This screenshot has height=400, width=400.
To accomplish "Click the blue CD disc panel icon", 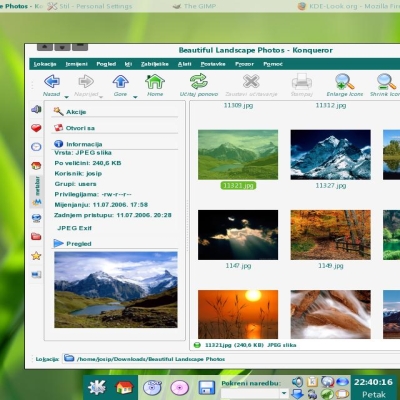I will (152, 388).
